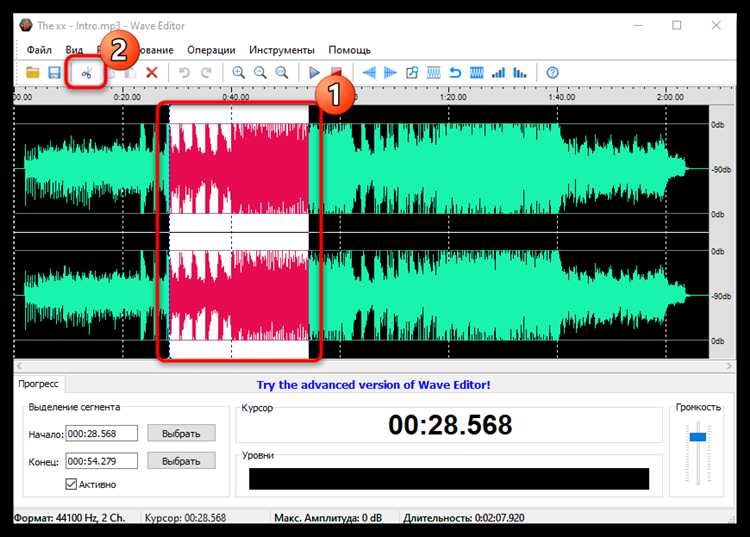The height and width of the screenshot is (537, 750).
Task: Open the Файл menu
Action: pyautogui.click(x=39, y=50)
